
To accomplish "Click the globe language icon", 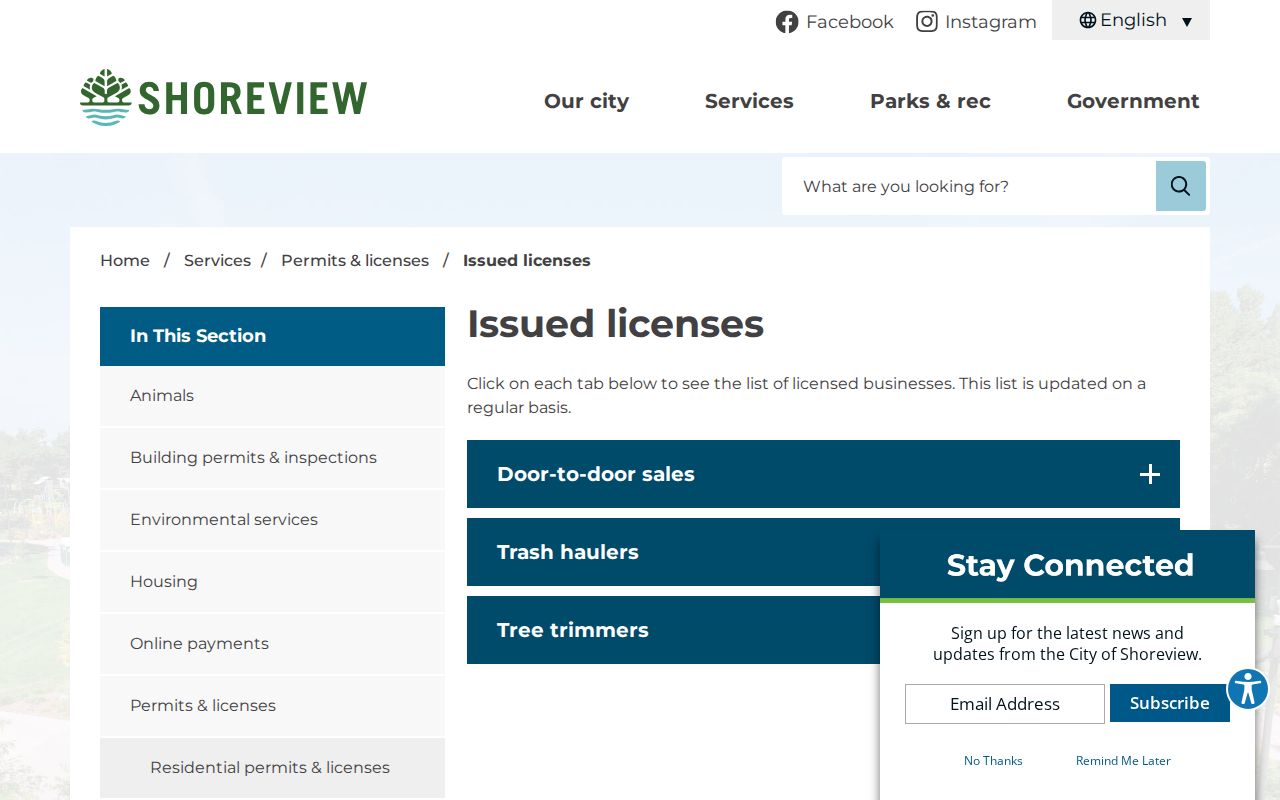I will 1088,20.
